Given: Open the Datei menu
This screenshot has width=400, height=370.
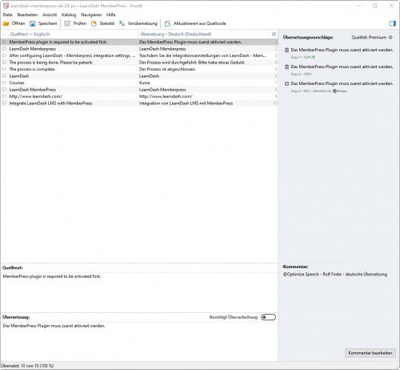Looking at the screenshot, I should pos(8,15).
